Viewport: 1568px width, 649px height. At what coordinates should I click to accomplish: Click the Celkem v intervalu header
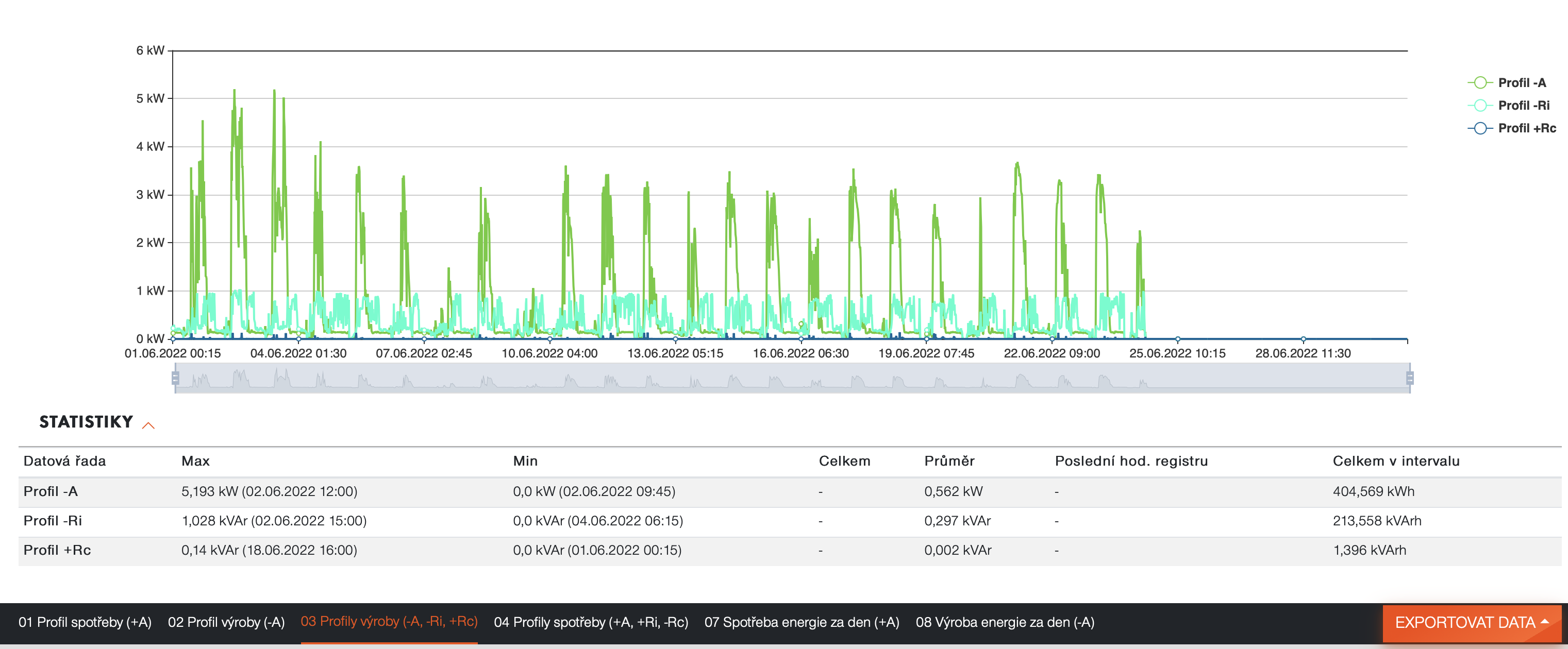tap(1396, 461)
